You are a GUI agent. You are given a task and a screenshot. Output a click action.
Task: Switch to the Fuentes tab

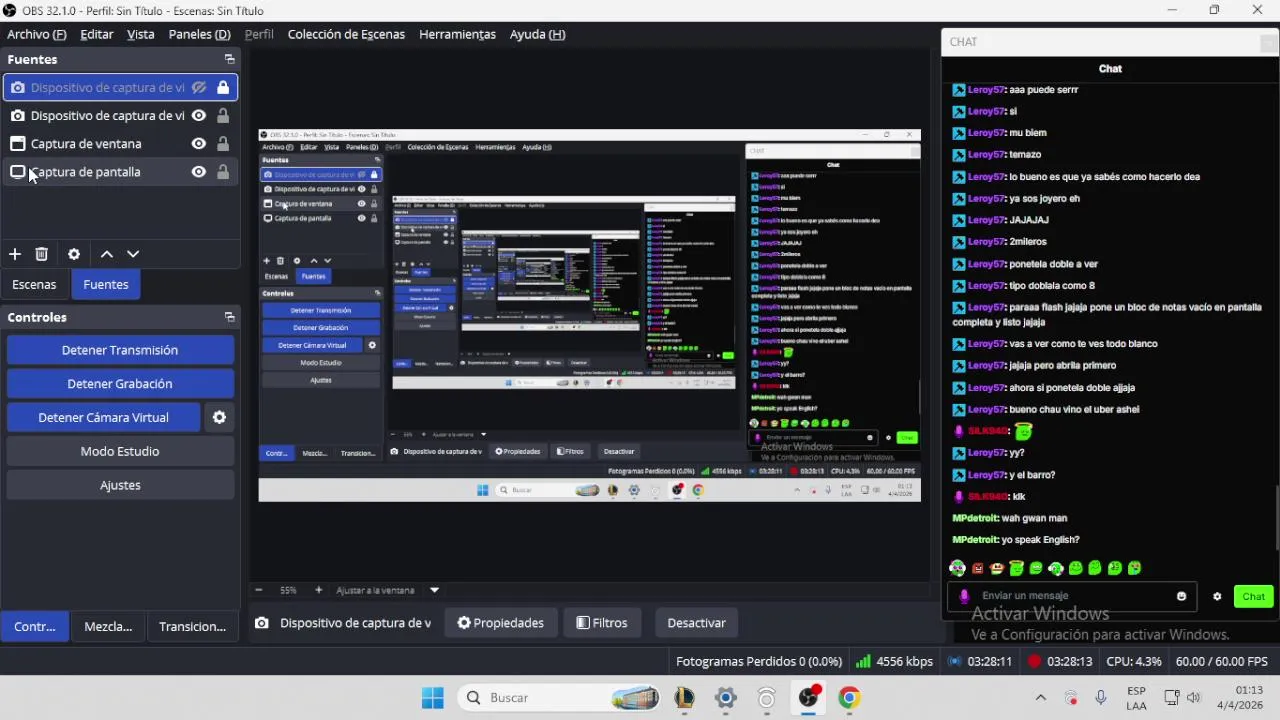click(x=106, y=284)
